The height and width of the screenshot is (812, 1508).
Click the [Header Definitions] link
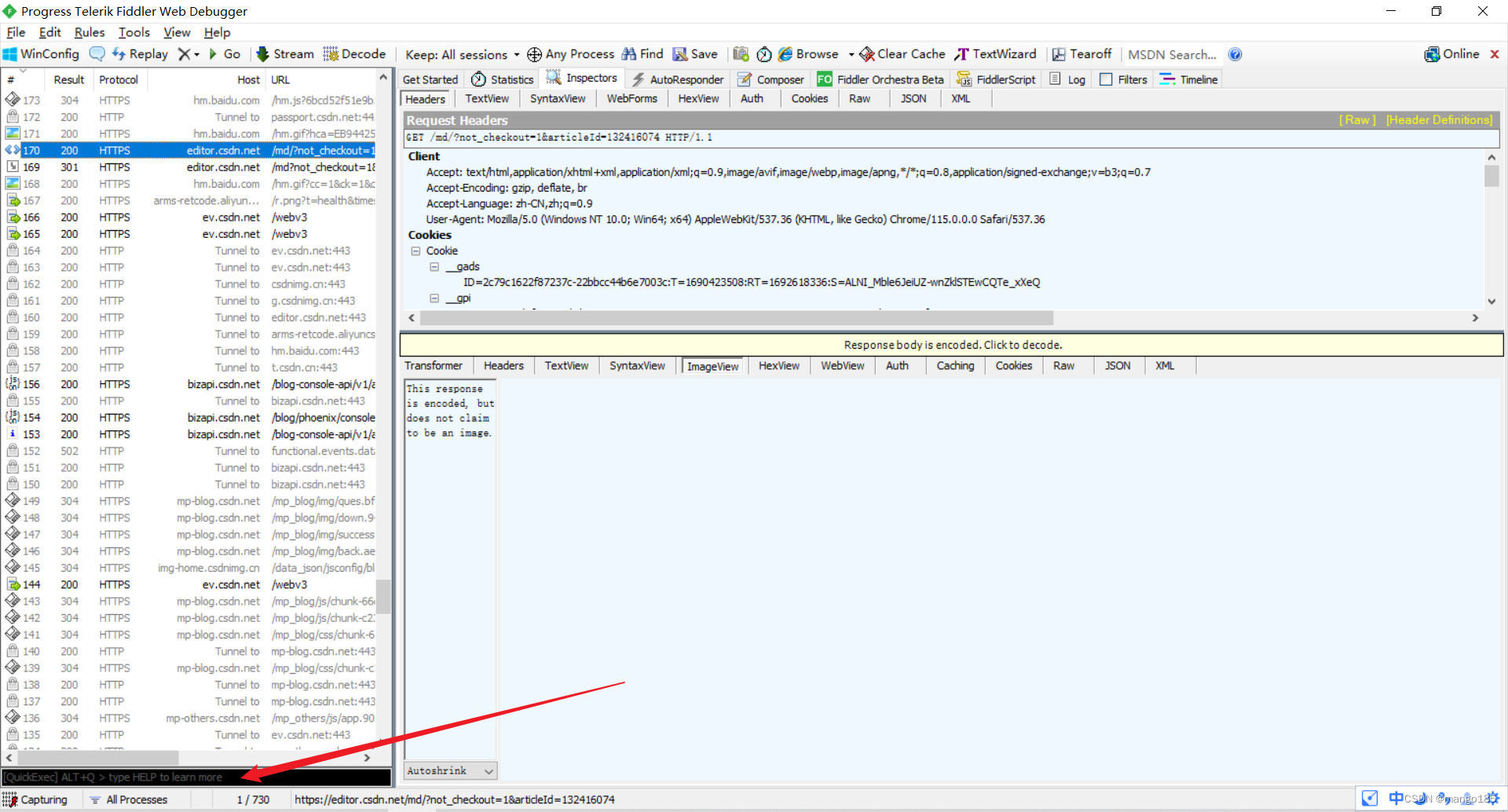click(x=1439, y=120)
